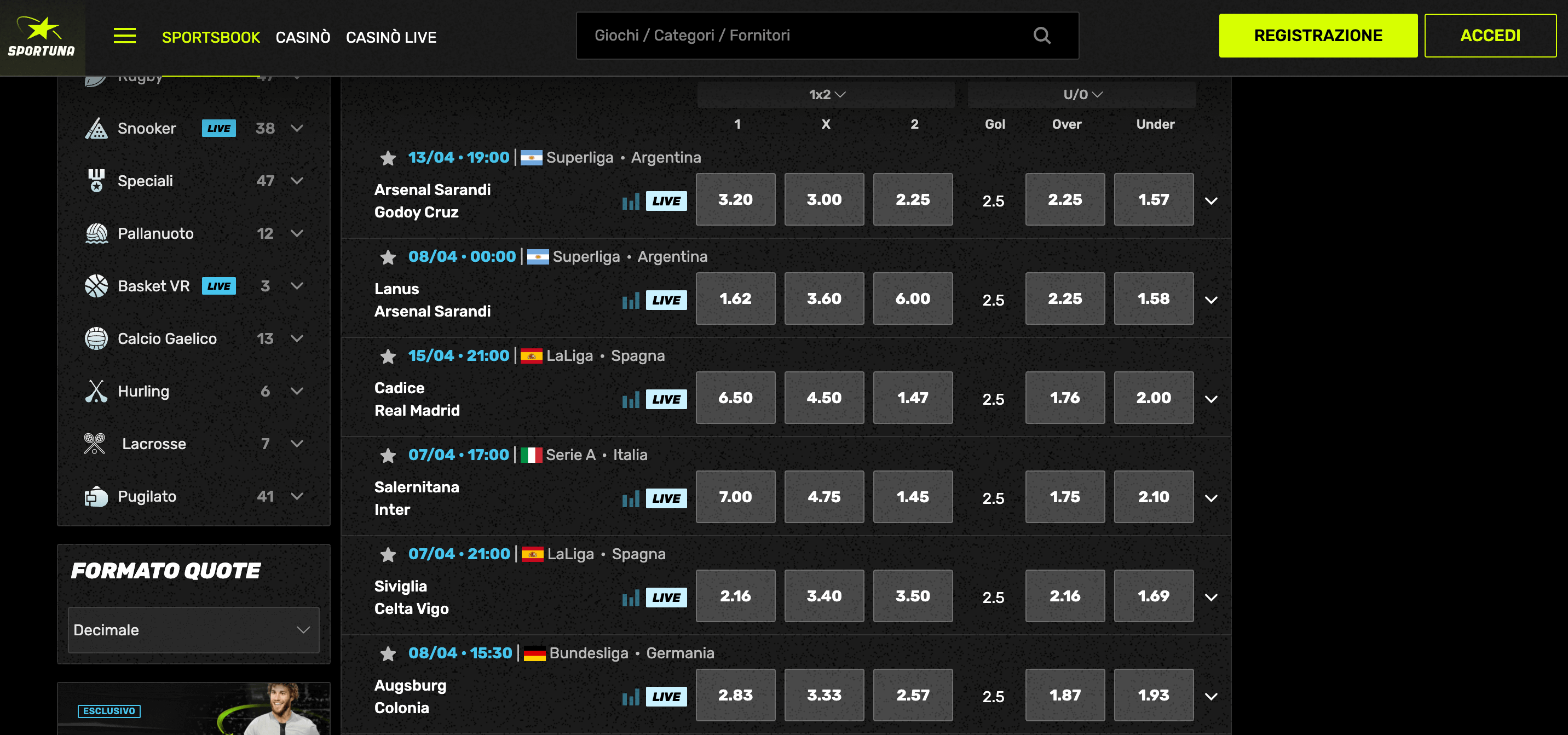Open the ESCLUSIVO promo banner
This screenshot has width=1568, height=735.
(194, 708)
